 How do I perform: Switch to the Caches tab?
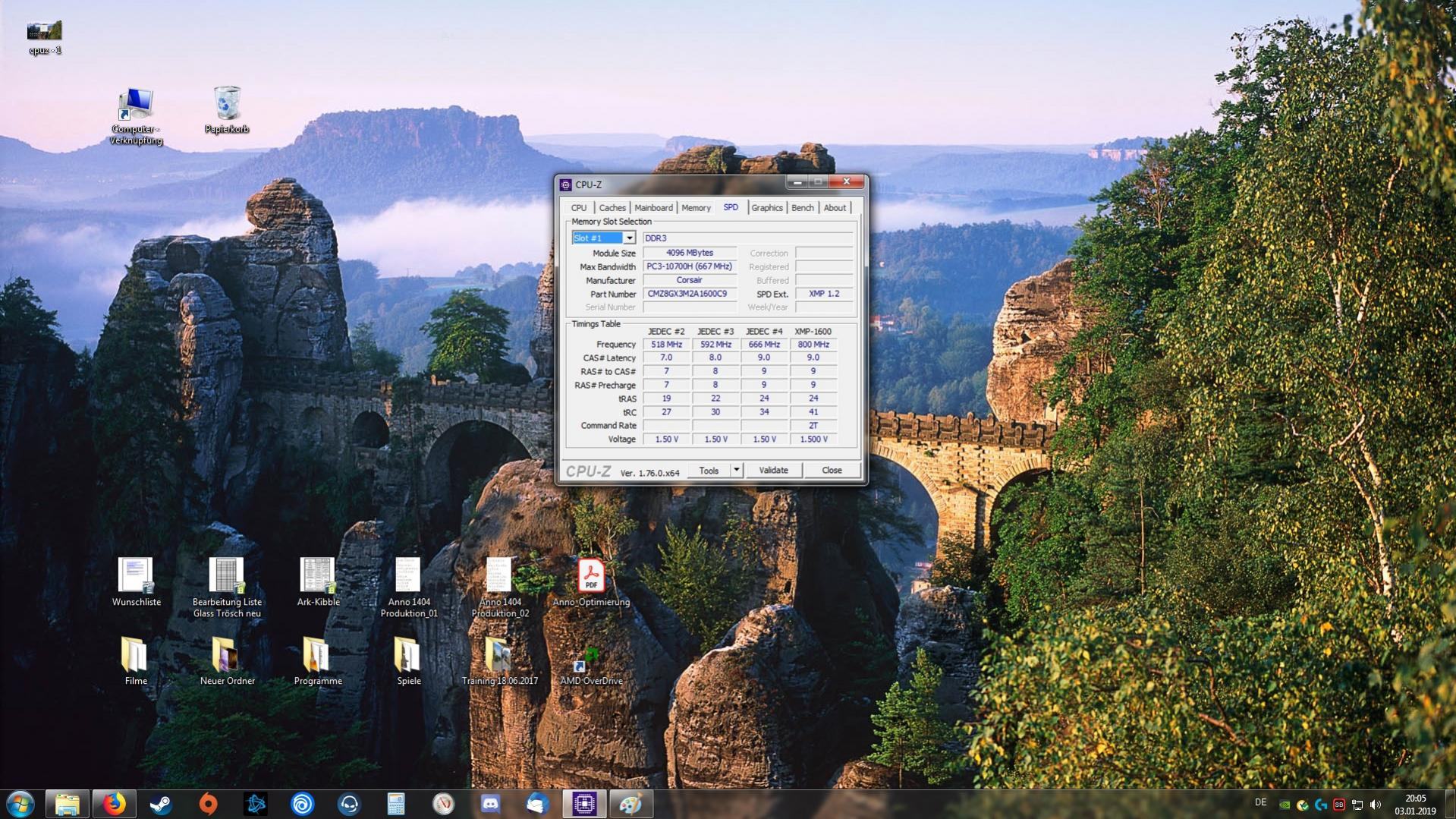pos(612,208)
